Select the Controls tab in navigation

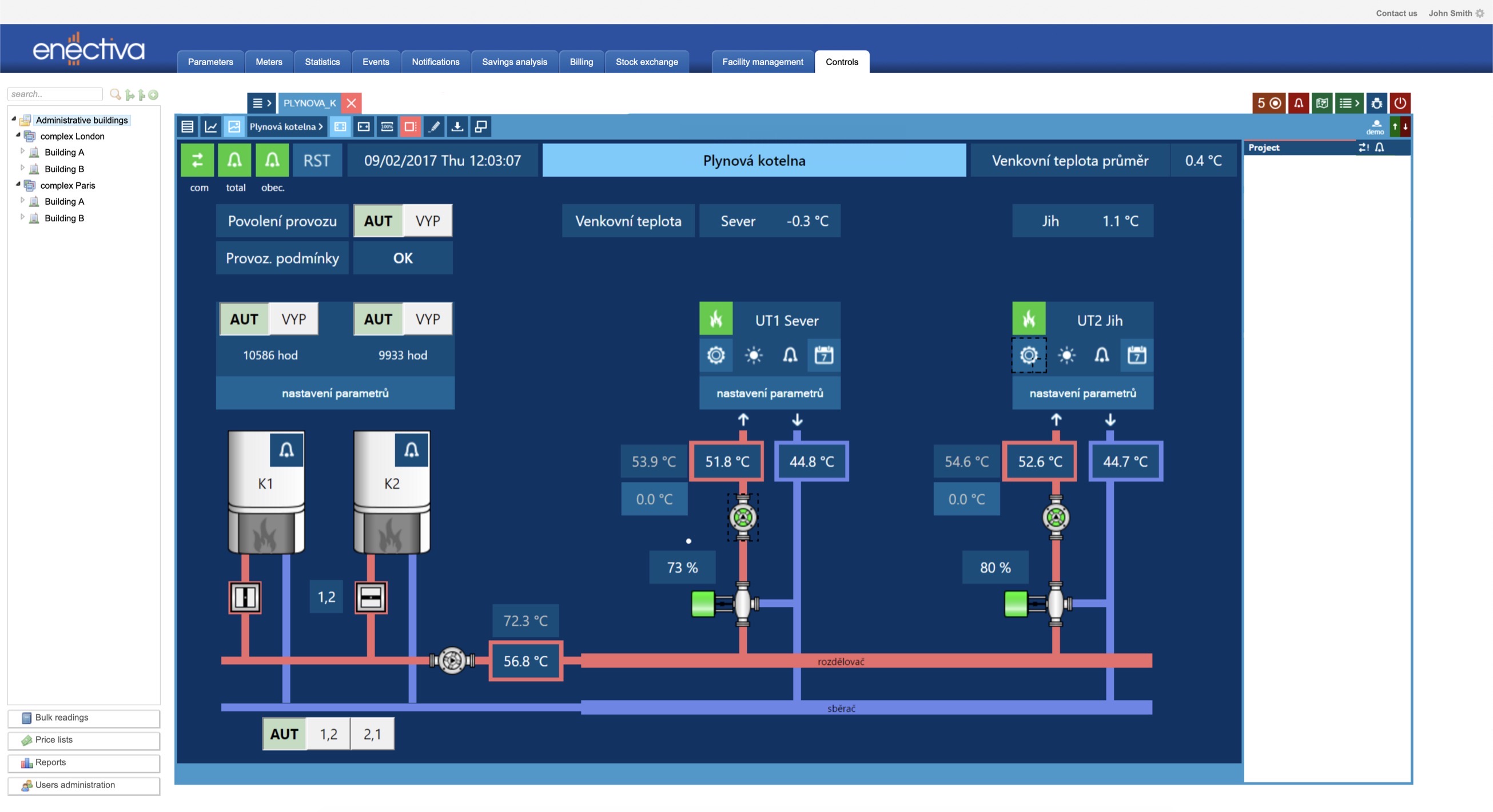(841, 62)
